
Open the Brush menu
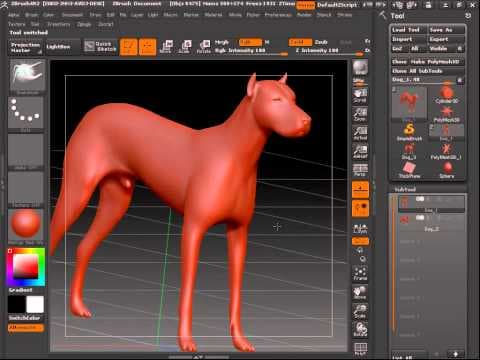32,15
